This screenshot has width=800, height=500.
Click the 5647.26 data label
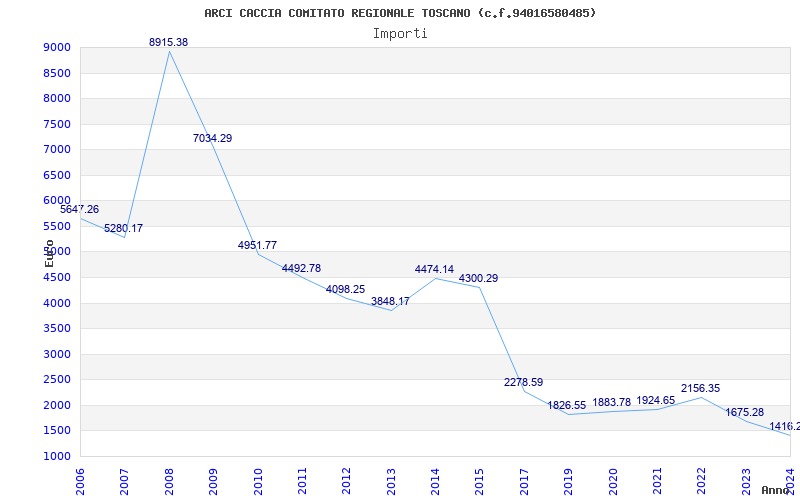click(80, 209)
